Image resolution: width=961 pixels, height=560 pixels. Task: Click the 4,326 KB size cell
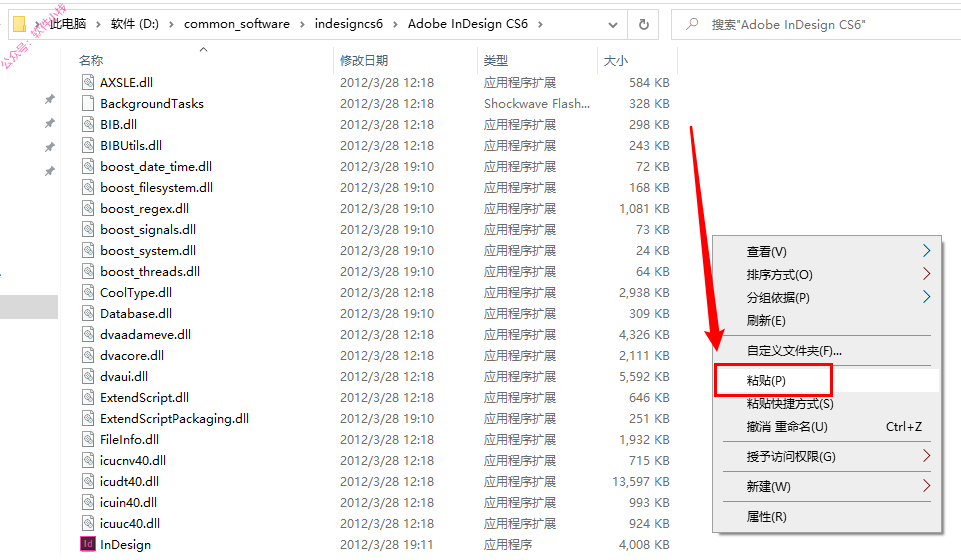pos(644,335)
